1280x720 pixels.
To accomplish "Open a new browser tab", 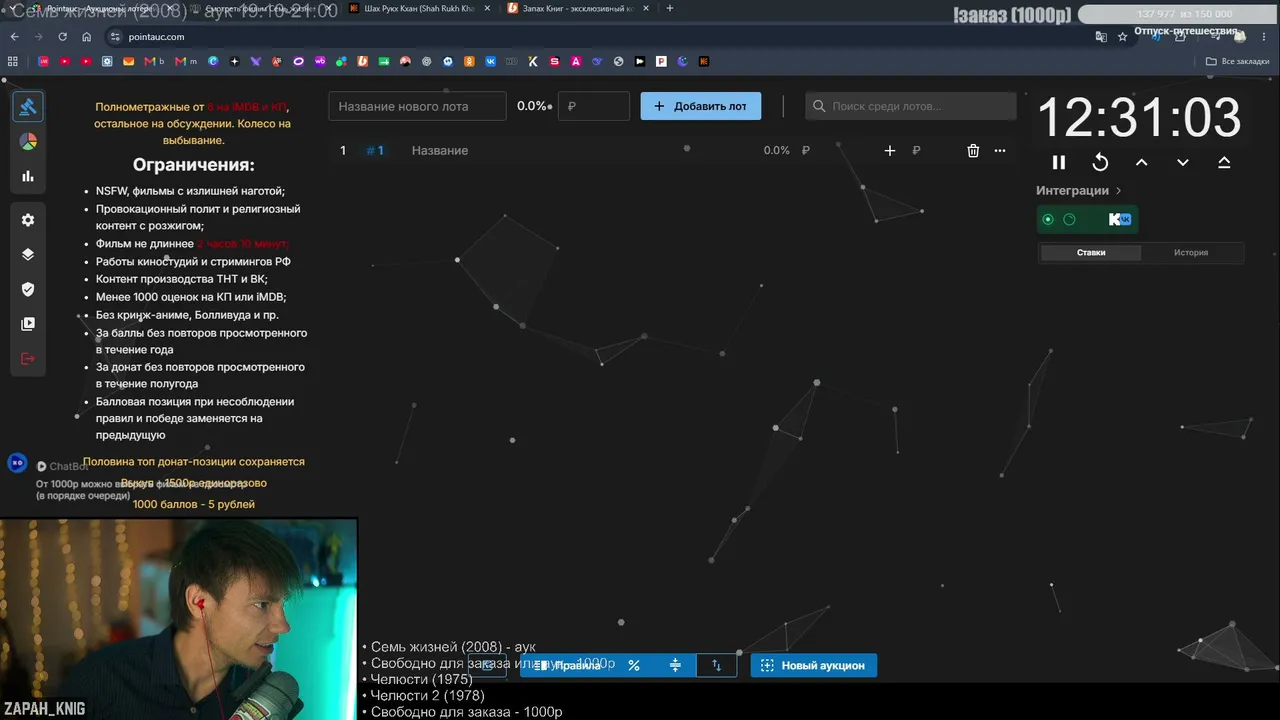I will click(669, 8).
